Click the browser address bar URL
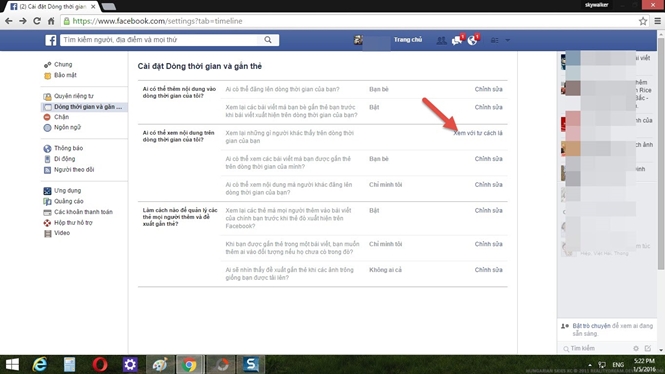This screenshot has height=374, width=665. point(157,21)
